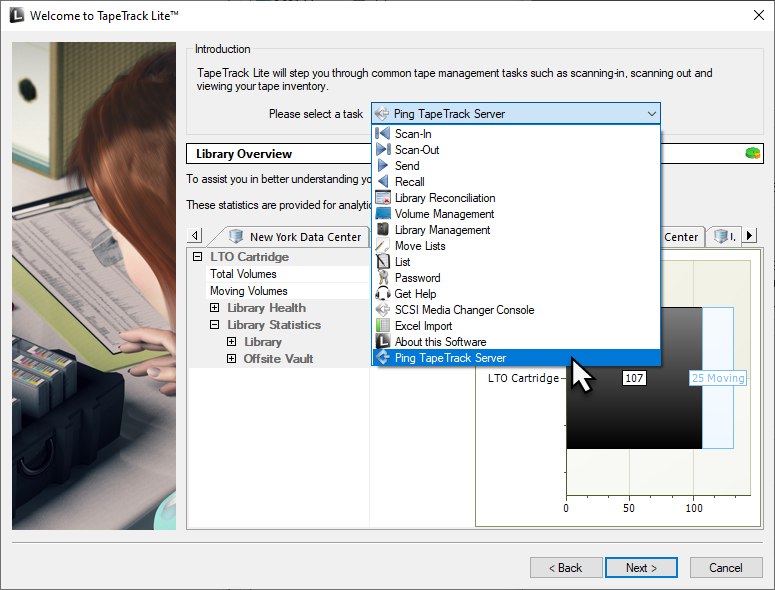Screen dimensions: 775x590
Task: Select SCSI Media Changer Console entry
Action: coord(516,309)
